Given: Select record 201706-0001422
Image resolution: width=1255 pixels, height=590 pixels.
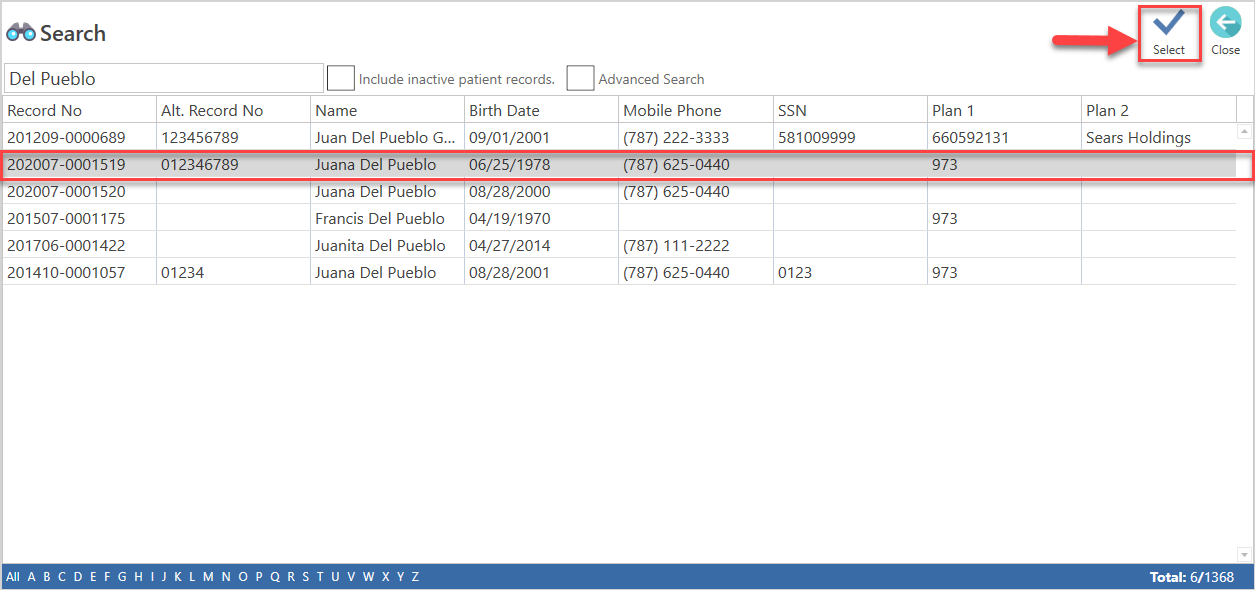Looking at the screenshot, I should tap(619, 245).
